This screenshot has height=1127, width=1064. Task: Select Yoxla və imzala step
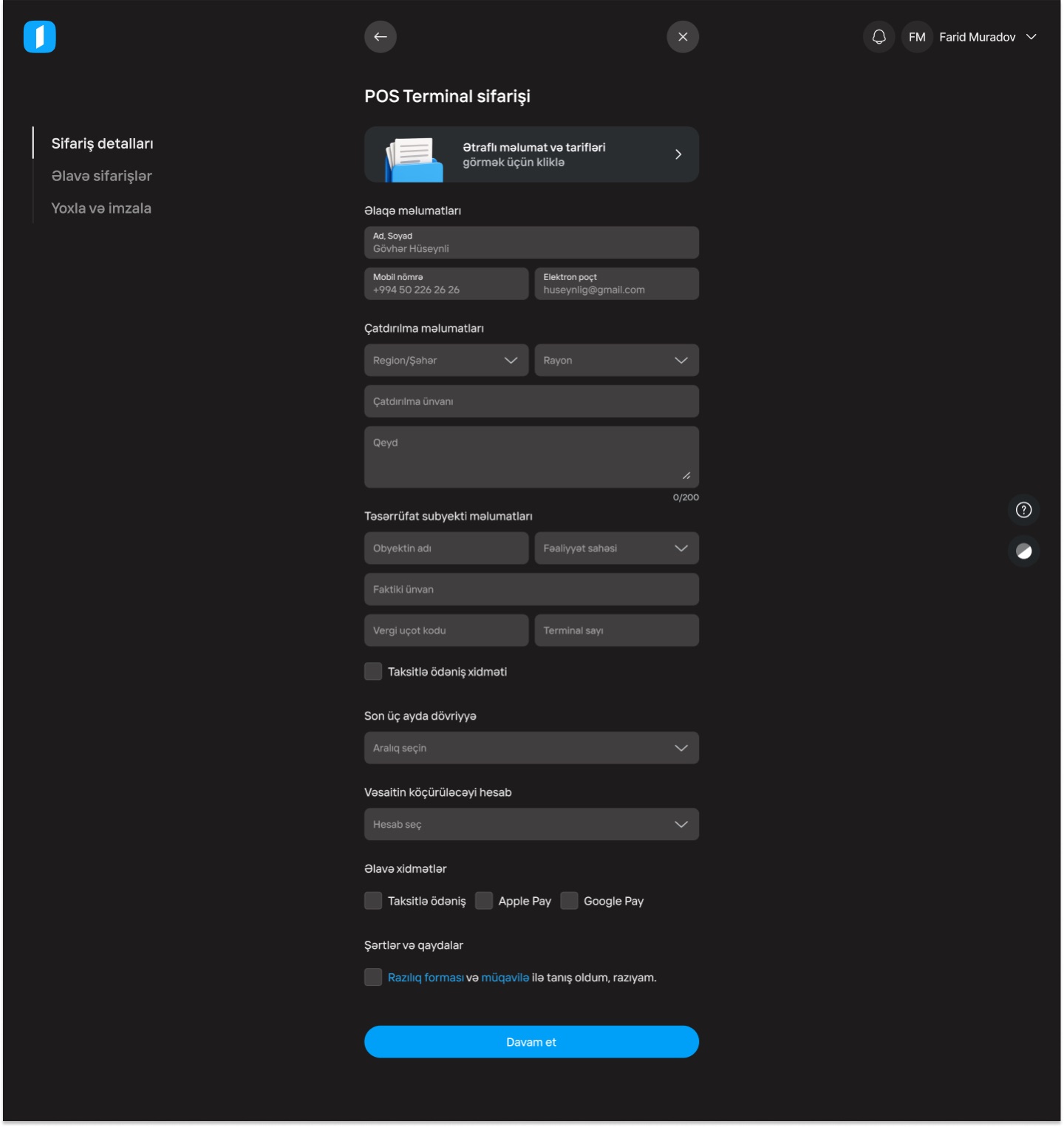pos(101,208)
